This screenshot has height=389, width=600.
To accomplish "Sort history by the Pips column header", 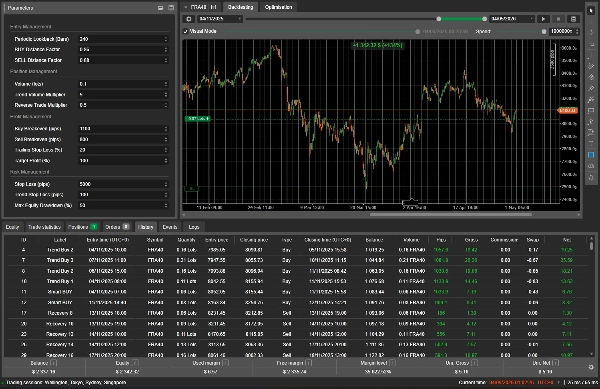I will coord(441,240).
